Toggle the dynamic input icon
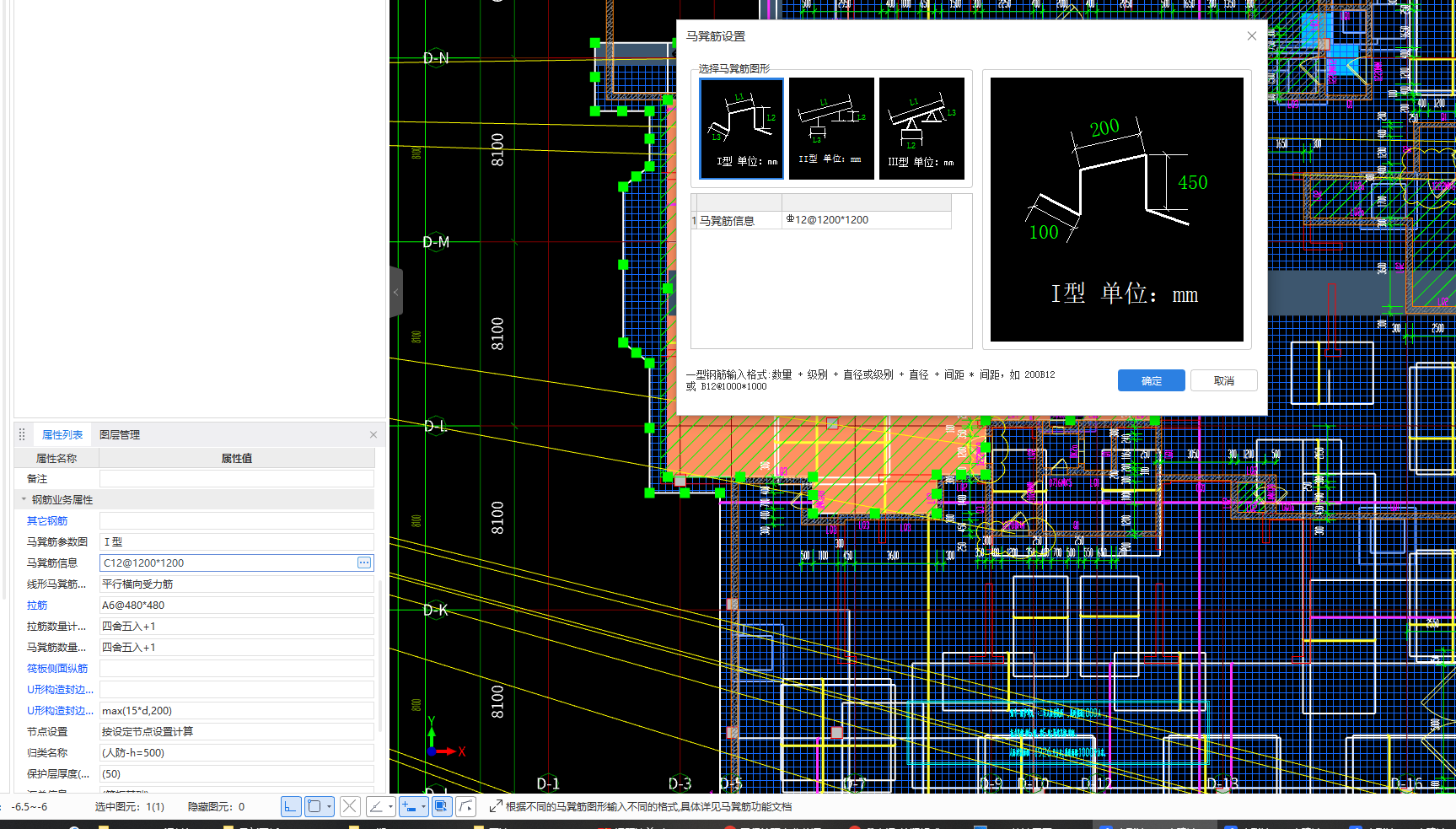Viewport: 1456px width, 829px height. 409,807
